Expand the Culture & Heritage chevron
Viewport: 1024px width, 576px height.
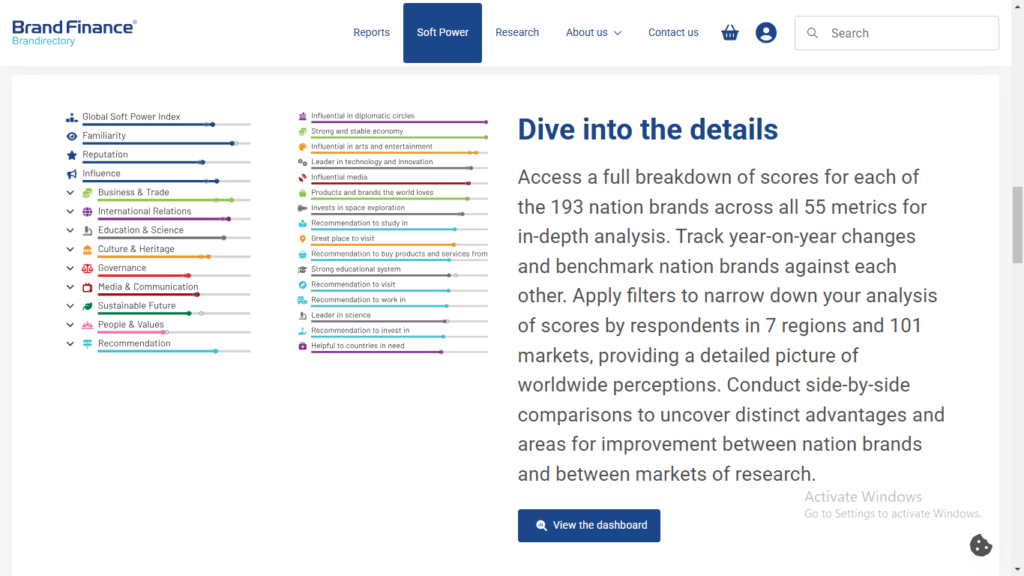[x=71, y=250]
